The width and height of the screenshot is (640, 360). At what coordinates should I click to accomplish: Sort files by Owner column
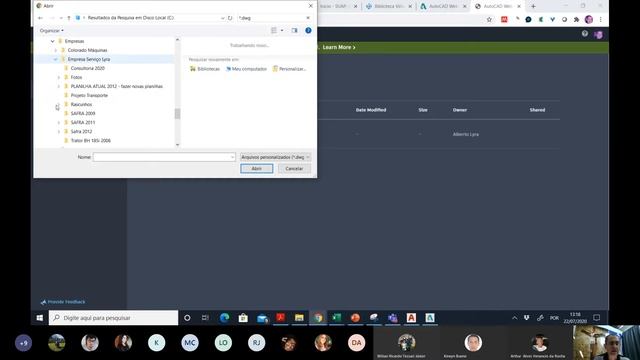tap(460, 110)
